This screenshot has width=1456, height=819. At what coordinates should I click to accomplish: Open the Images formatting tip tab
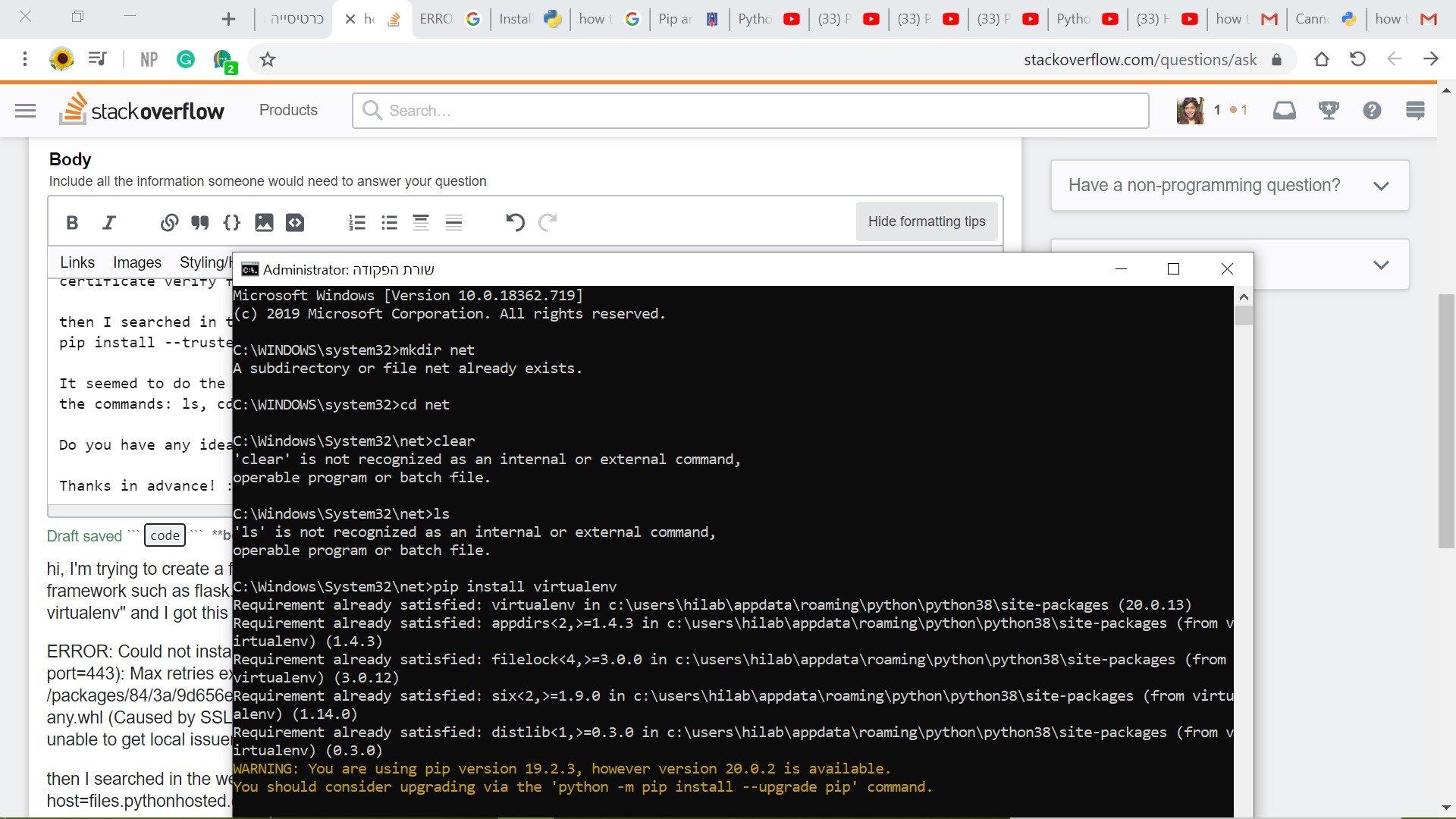coord(137,262)
